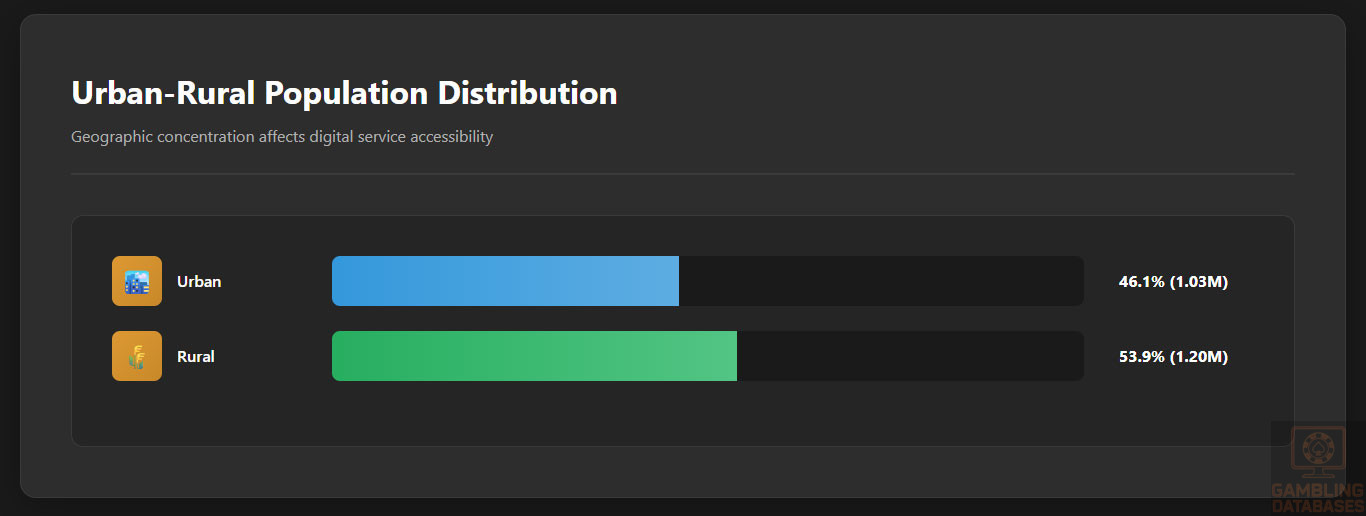Screen dimensions: 1366x516
Task: Click the green Rural bar fill
Action: [x=534, y=356]
